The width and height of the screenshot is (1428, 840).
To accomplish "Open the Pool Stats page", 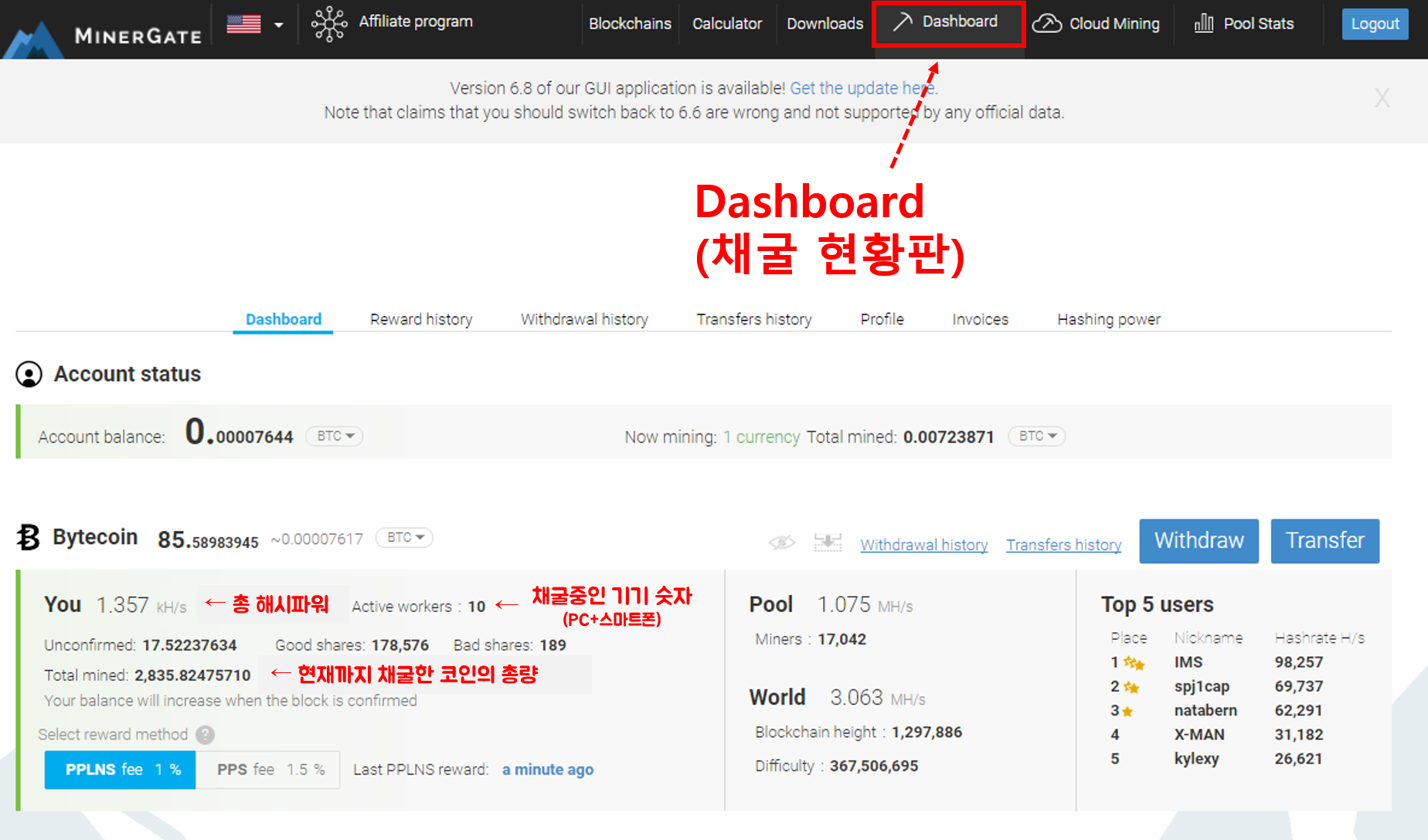I will (x=1259, y=24).
